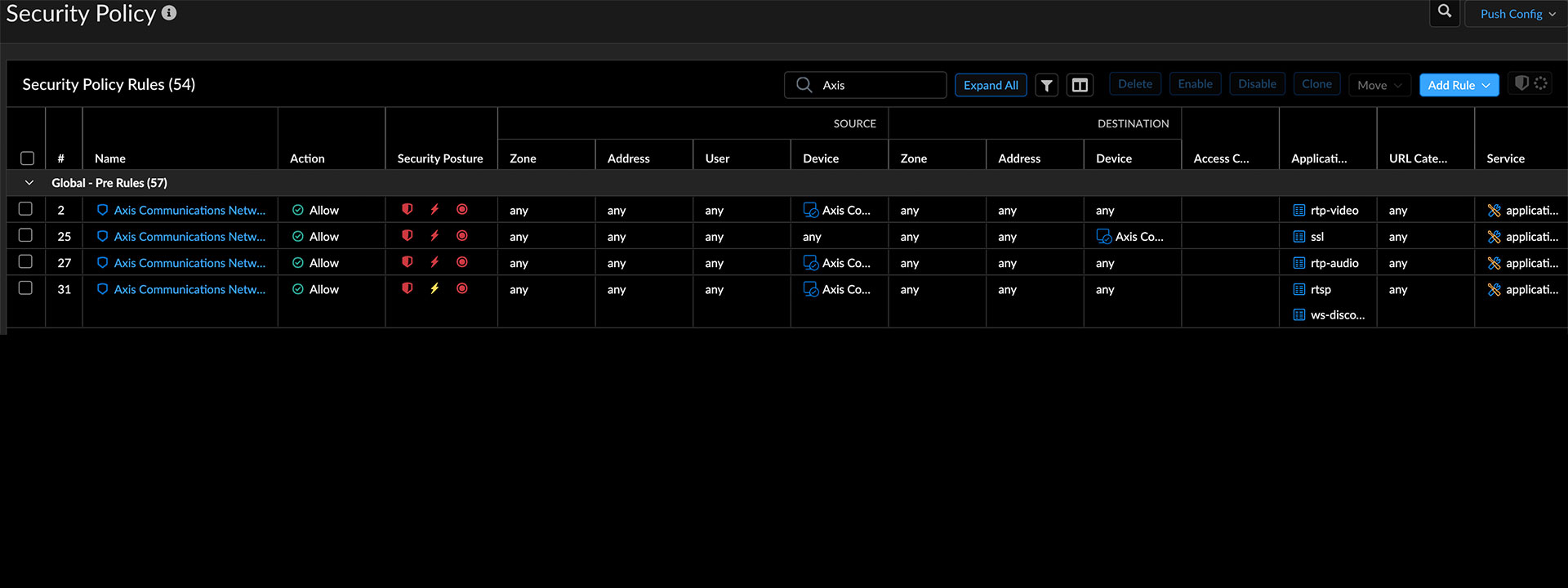Click the Expand All button

pyautogui.click(x=991, y=85)
